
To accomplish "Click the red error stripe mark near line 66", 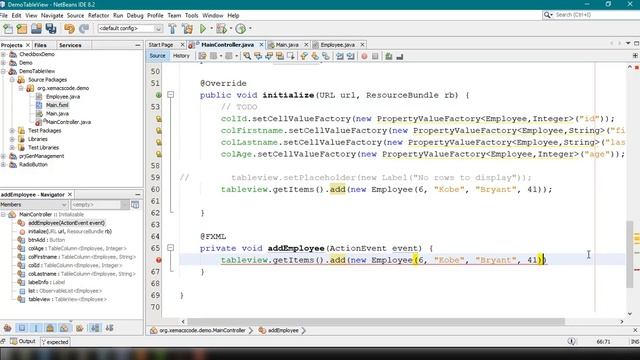I will pos(636,270).
